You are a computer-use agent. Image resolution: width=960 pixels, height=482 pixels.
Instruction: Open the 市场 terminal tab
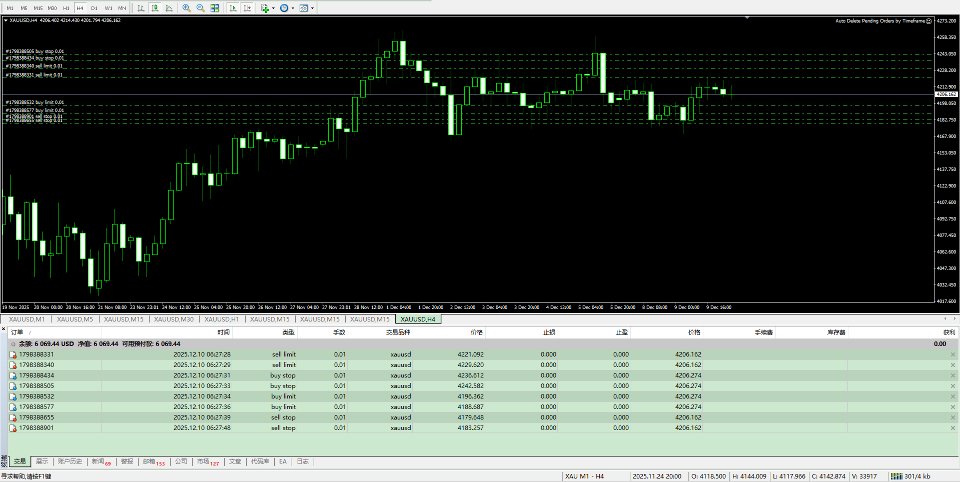tap(208, 461)
